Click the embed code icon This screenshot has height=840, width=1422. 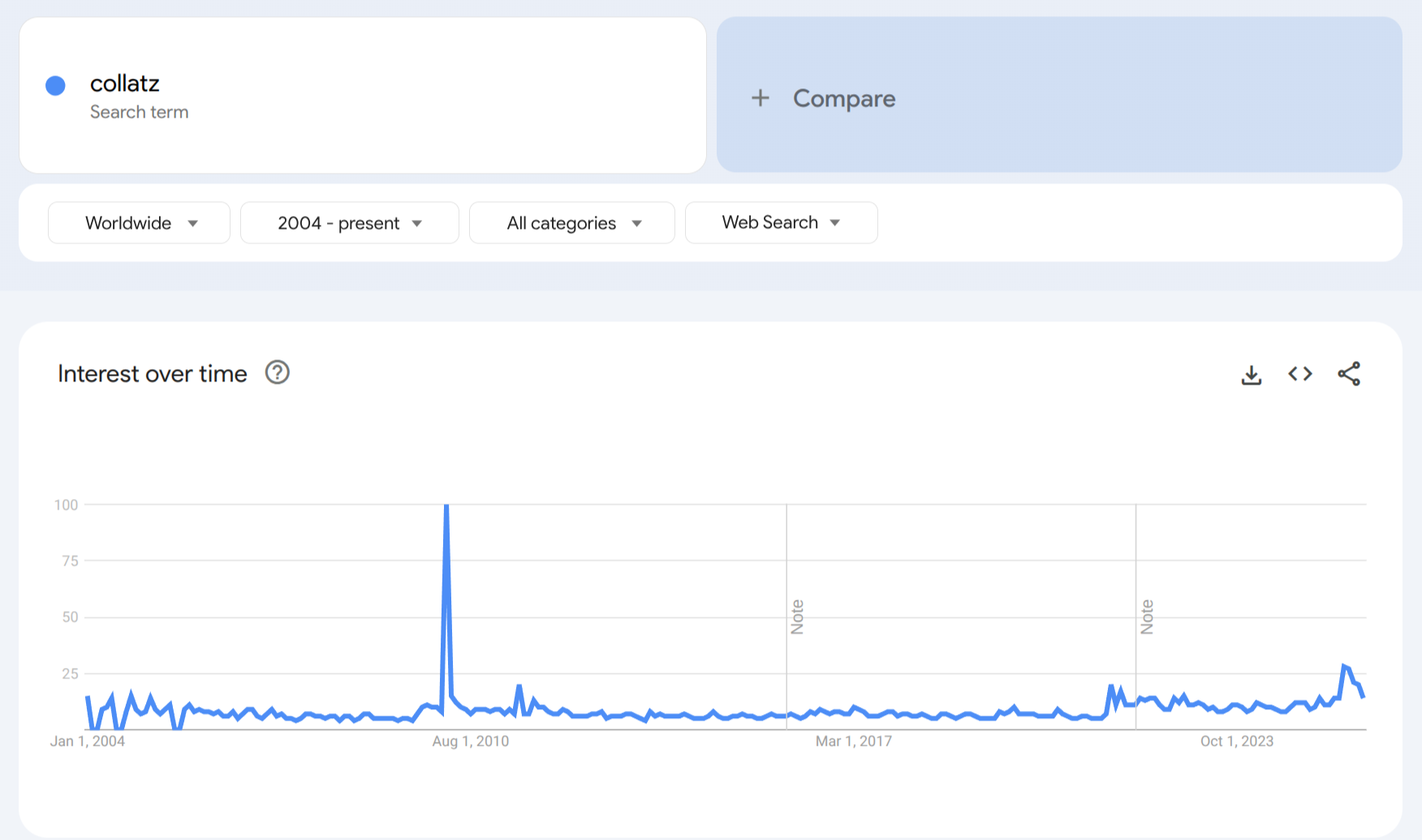1299,374
